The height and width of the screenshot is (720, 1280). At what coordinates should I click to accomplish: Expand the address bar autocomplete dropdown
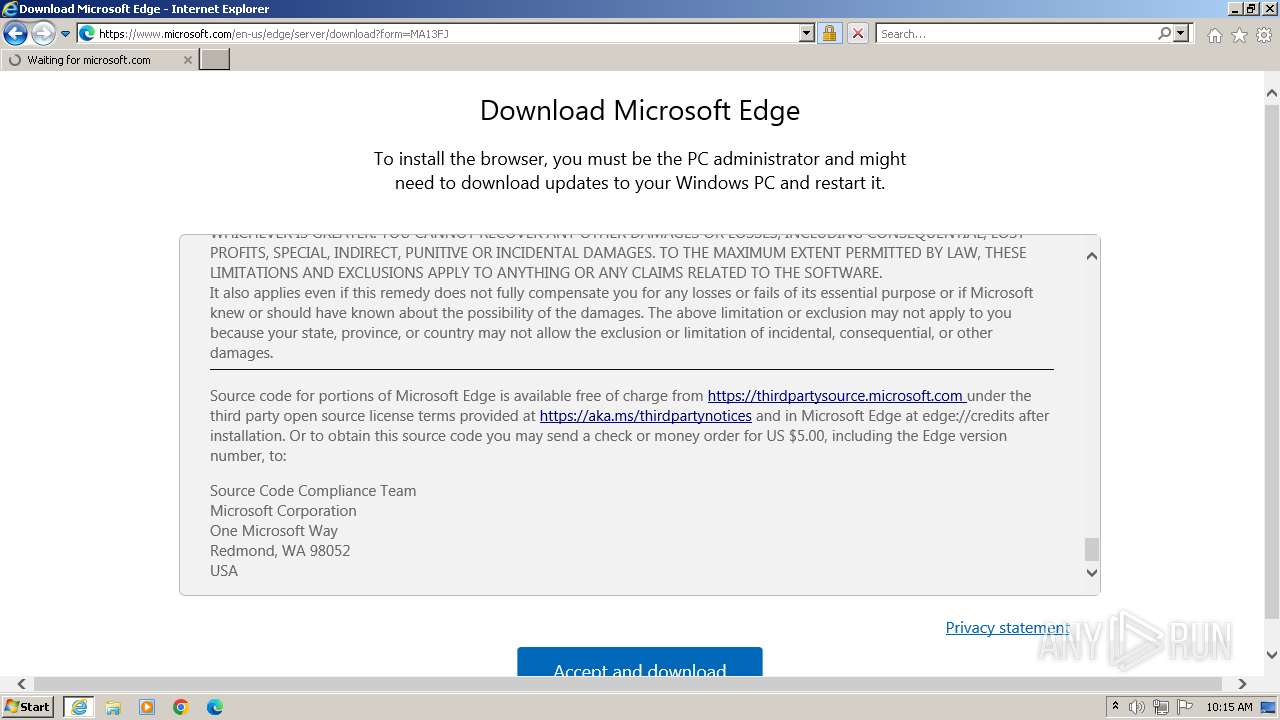pos(807,33)
